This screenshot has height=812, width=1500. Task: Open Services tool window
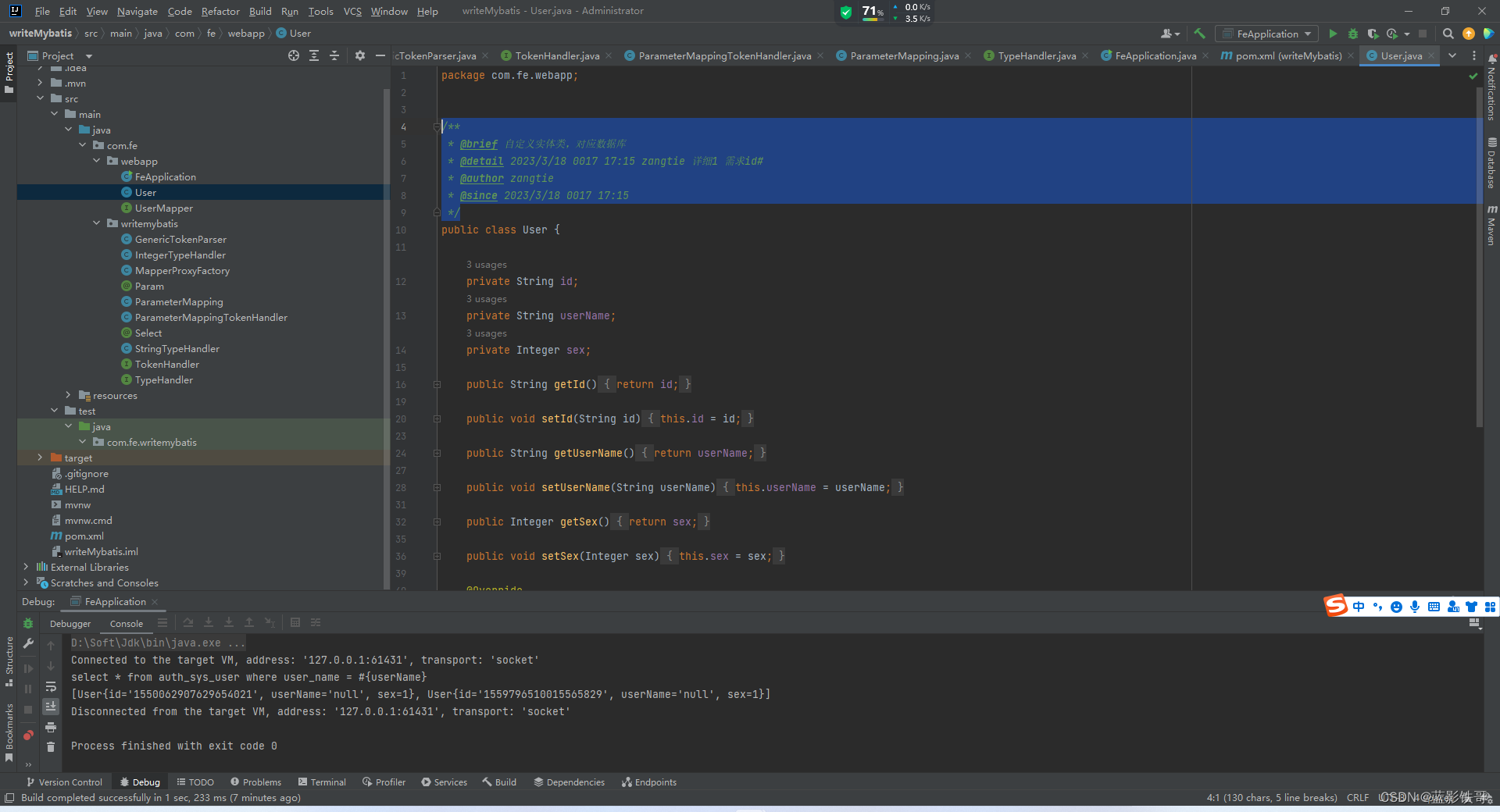coord(444,782)
